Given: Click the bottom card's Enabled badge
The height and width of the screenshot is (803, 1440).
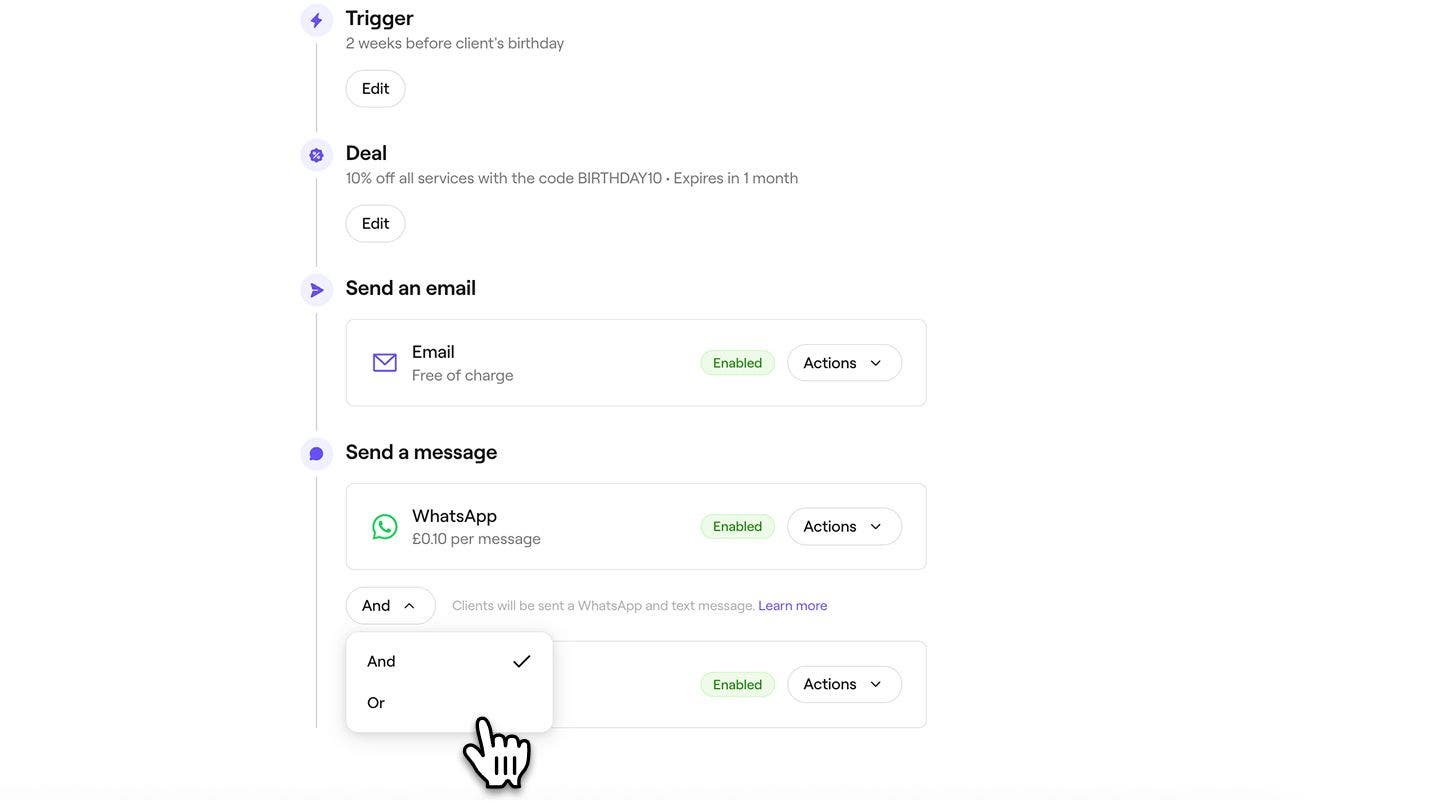Looking at the screenshot, I should tap(738, 685).
